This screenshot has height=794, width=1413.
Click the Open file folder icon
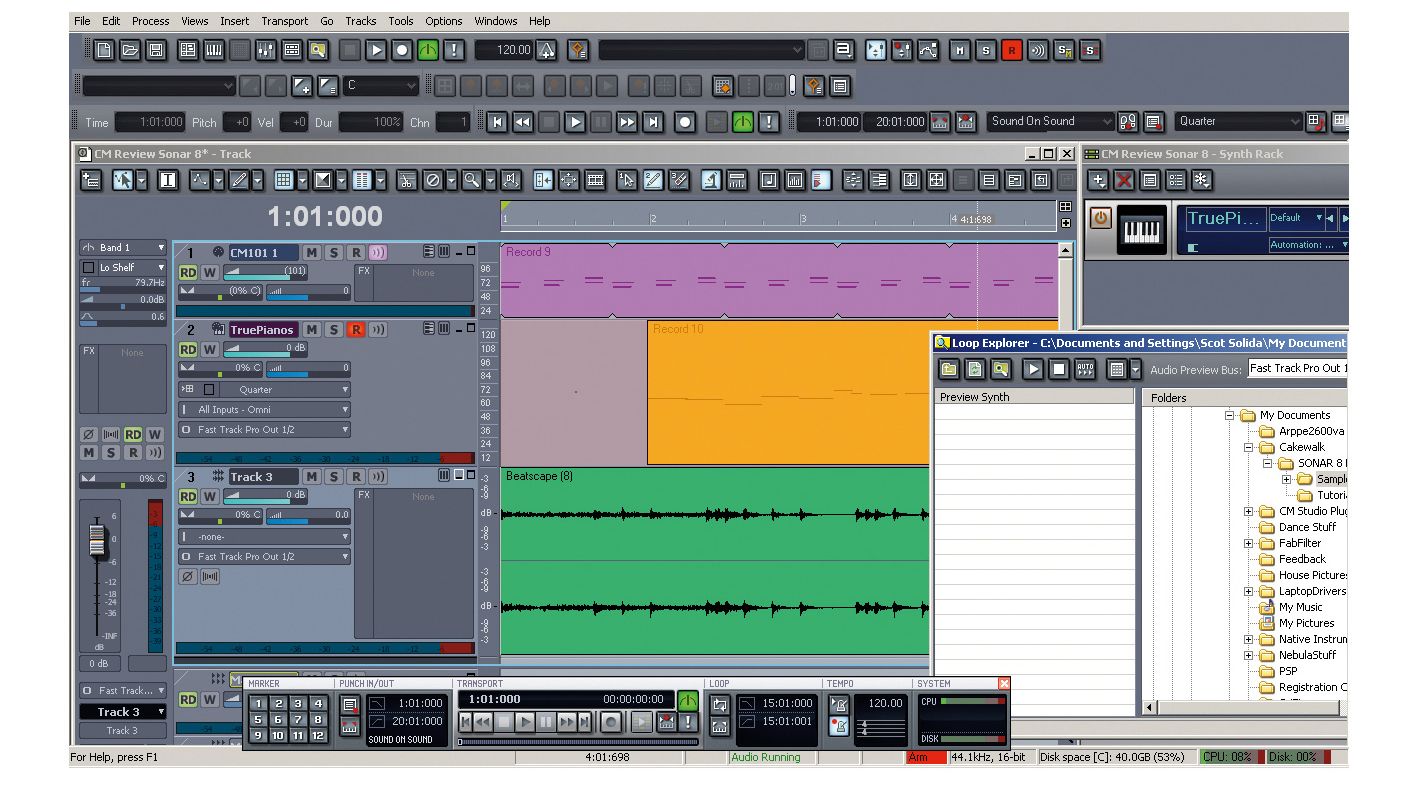point(130,49)
